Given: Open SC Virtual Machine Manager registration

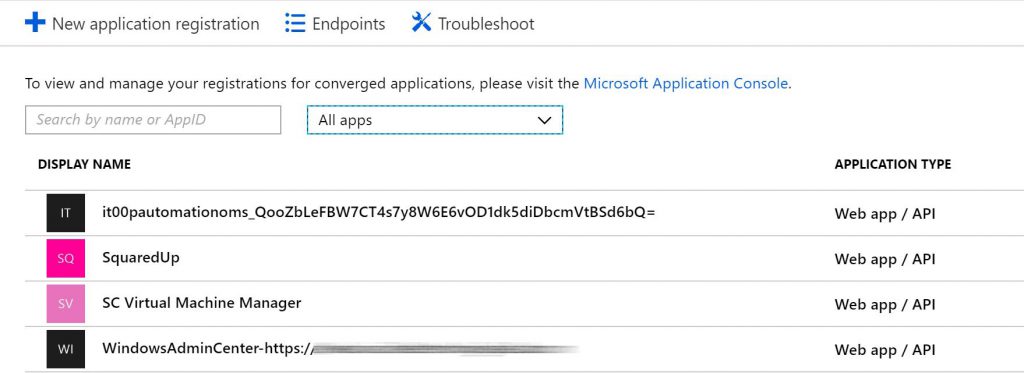Looking at the screenshot, I should (x=512, y=304).
